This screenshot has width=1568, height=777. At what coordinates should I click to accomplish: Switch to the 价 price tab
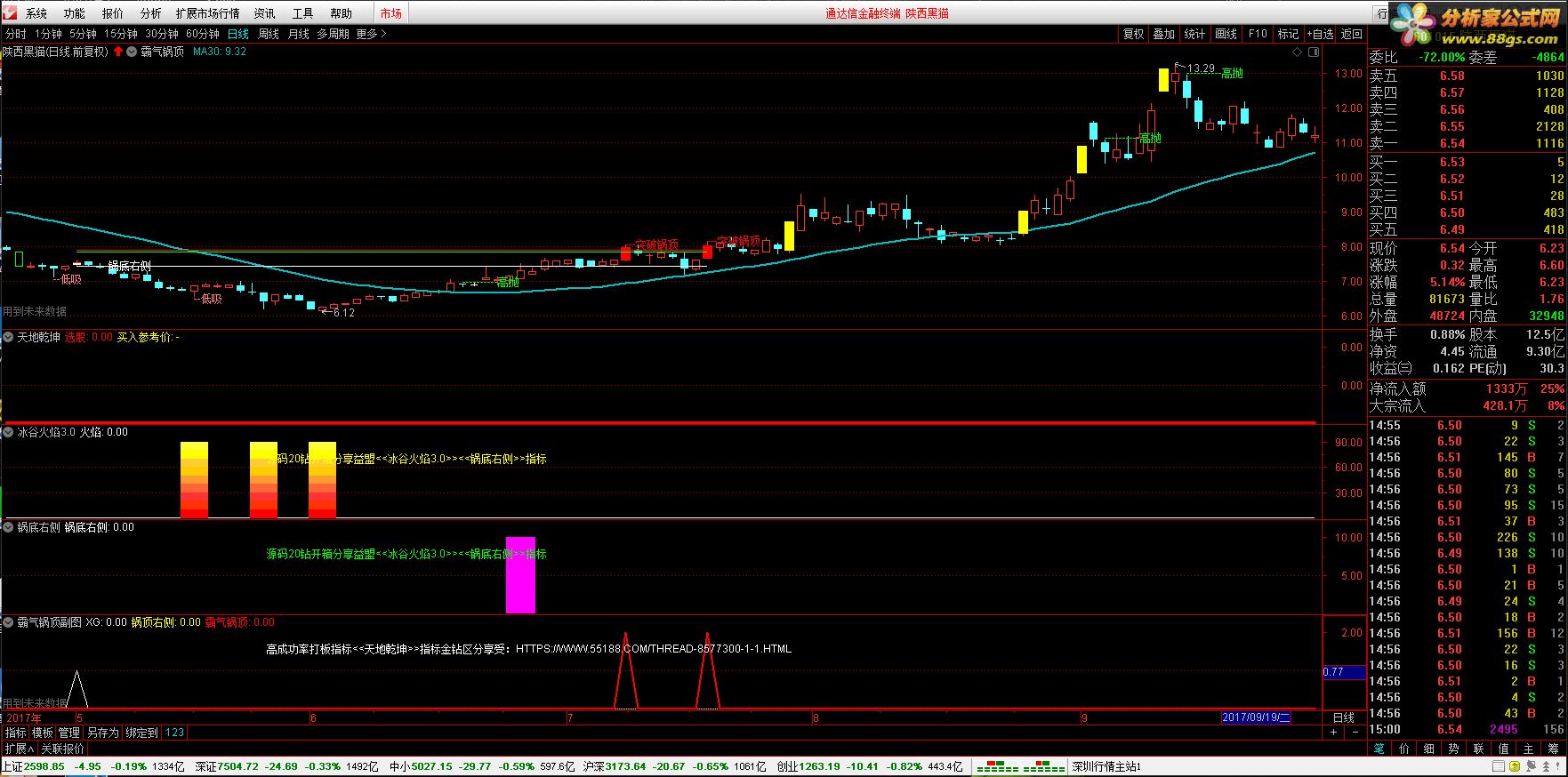tap(1404, 749)
